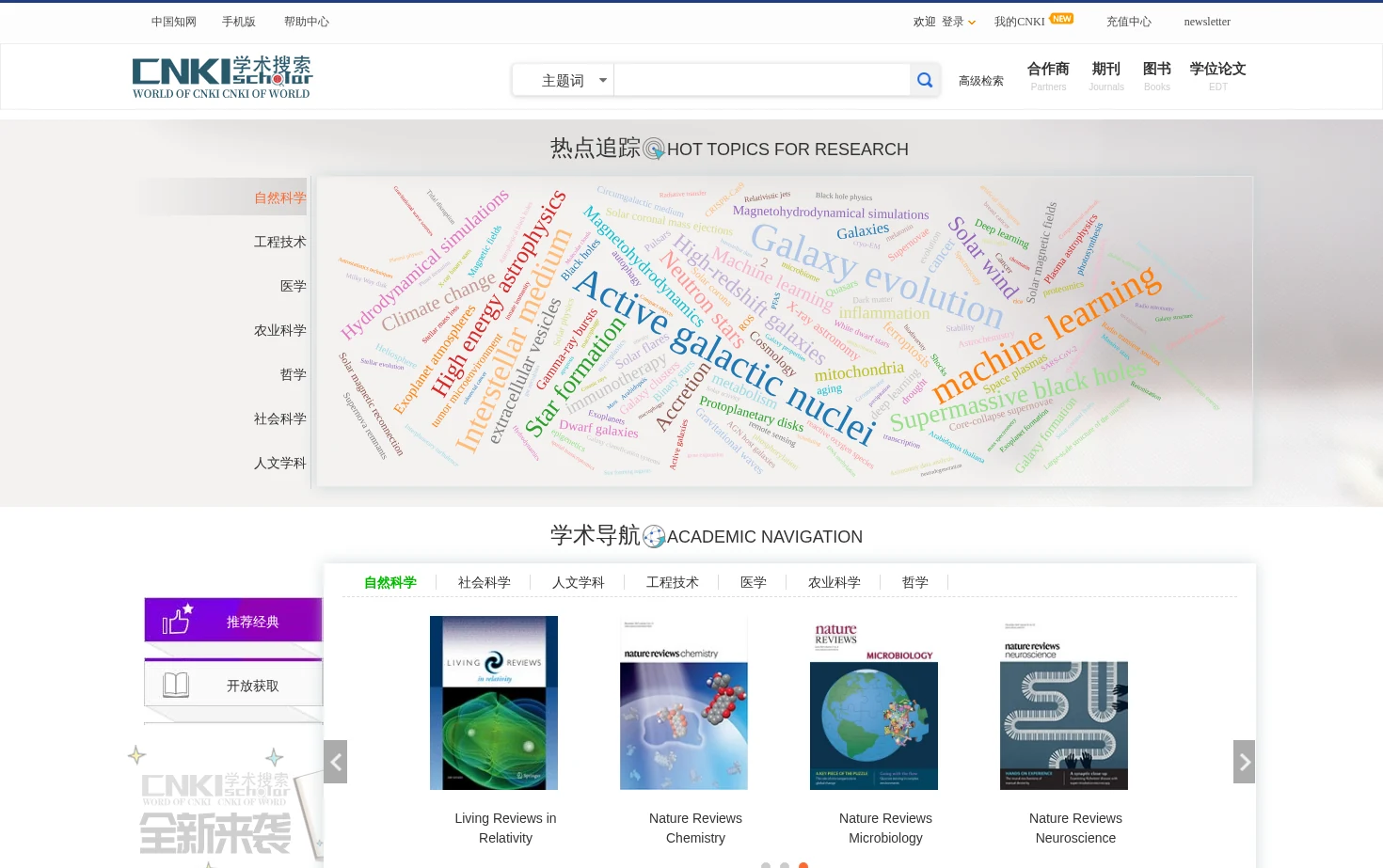
Task: Click 'High energy astrophysics' in word cloud
Action: (499, 292)
